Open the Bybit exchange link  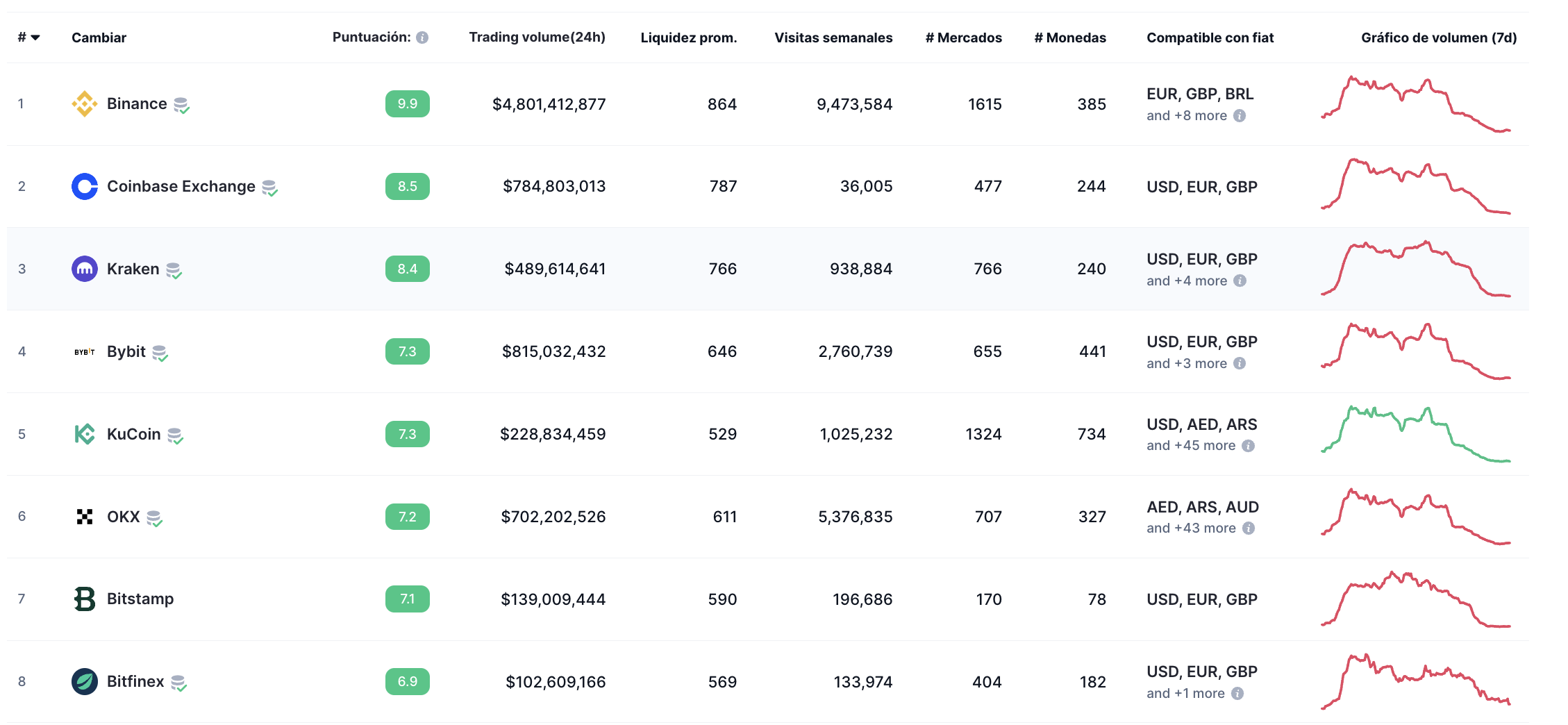coord(126,351)
